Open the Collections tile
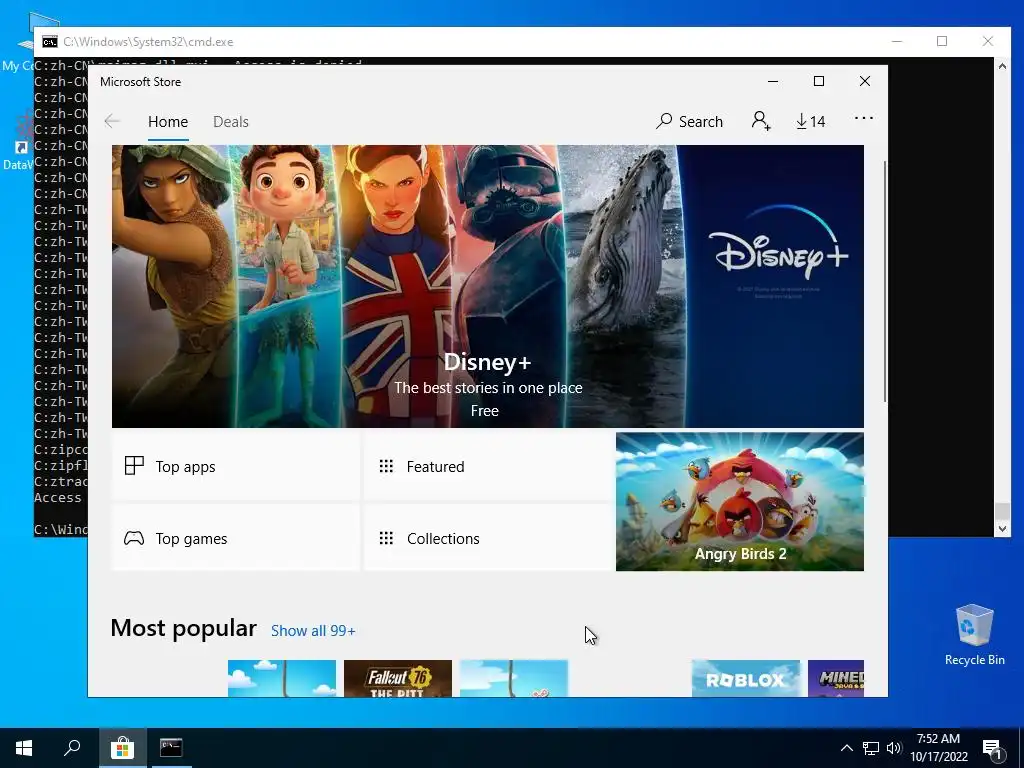1024x768 pixels. coord(487,538)
